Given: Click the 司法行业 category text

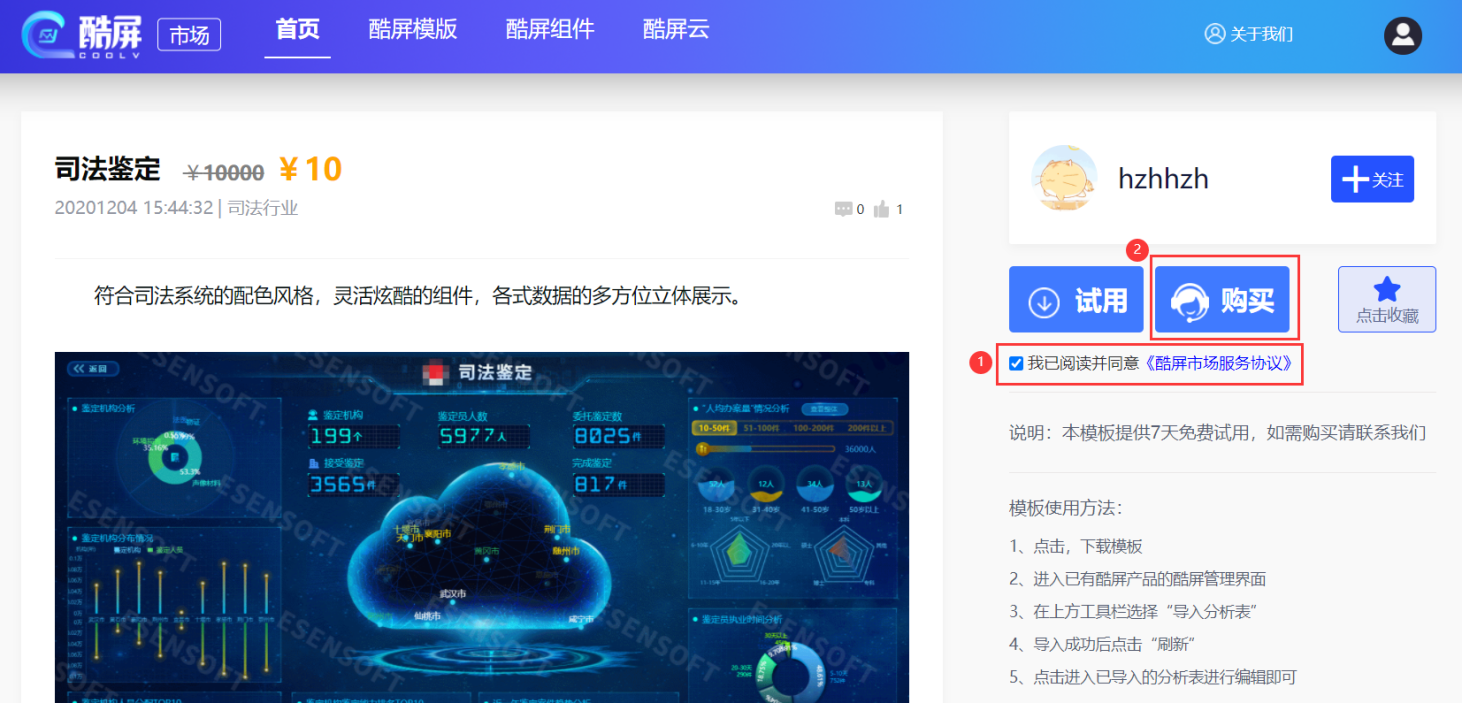Looking at the screenshot, I should click(263, 208).
